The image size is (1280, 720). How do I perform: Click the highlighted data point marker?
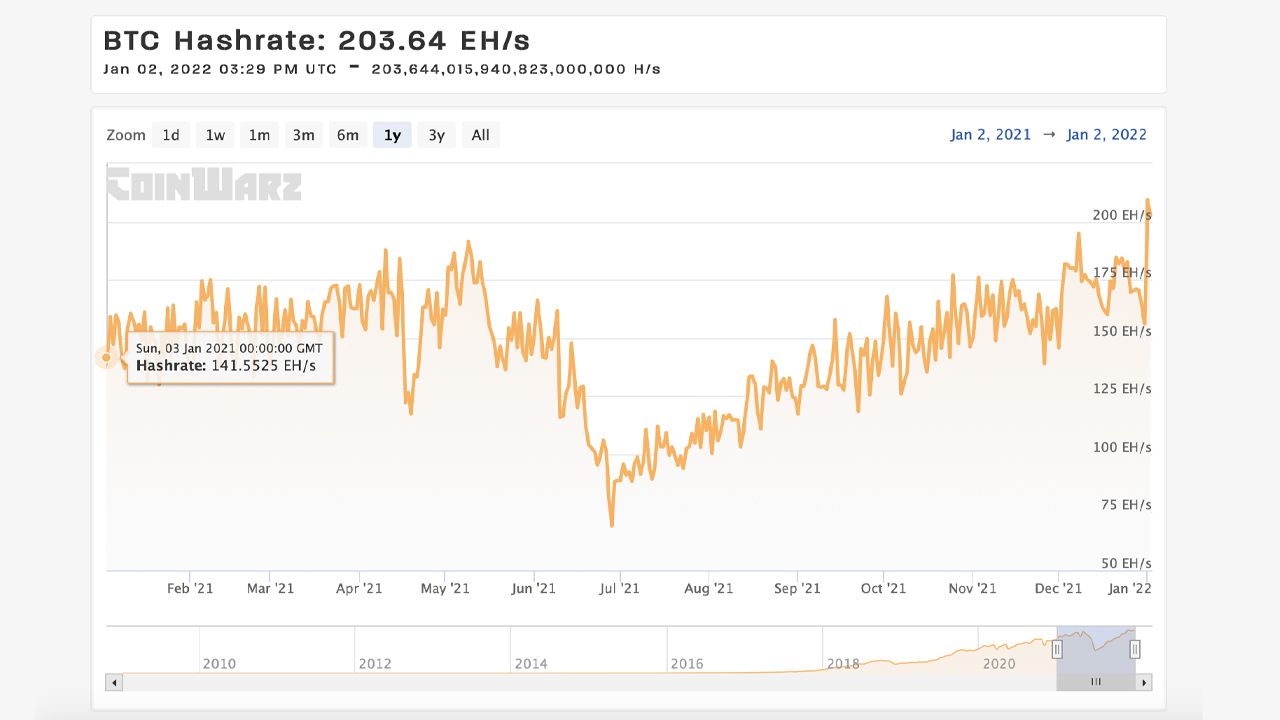[107, 358]
